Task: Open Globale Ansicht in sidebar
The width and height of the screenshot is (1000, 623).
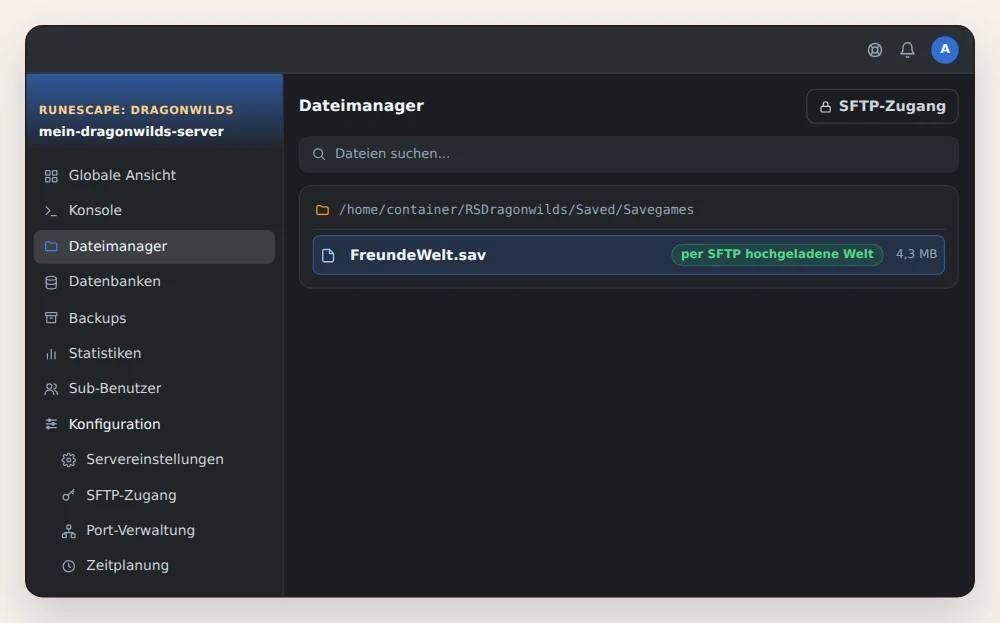Action: [154, 175]
